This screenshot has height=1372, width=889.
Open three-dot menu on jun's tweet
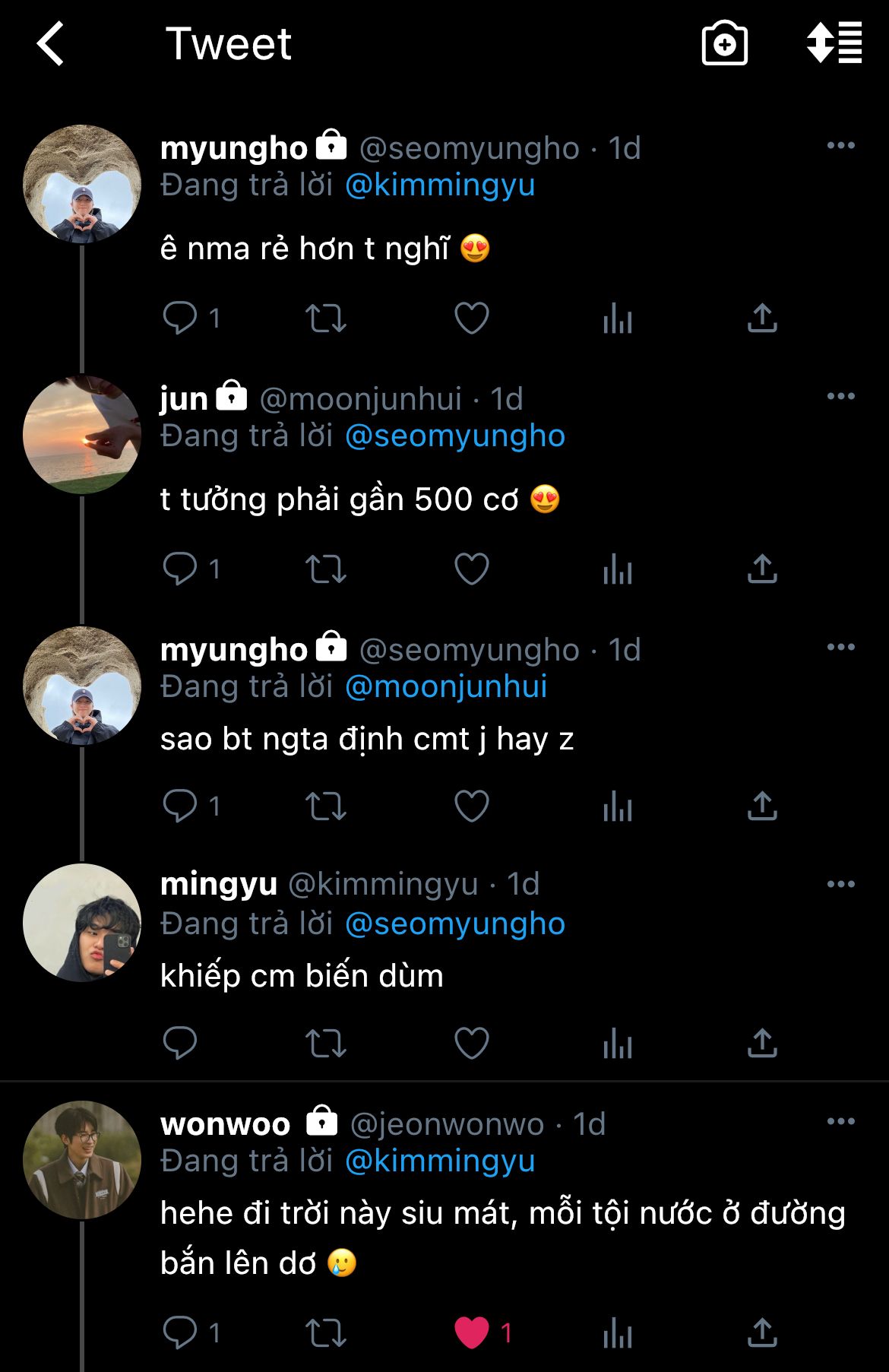tap(840, 396)
